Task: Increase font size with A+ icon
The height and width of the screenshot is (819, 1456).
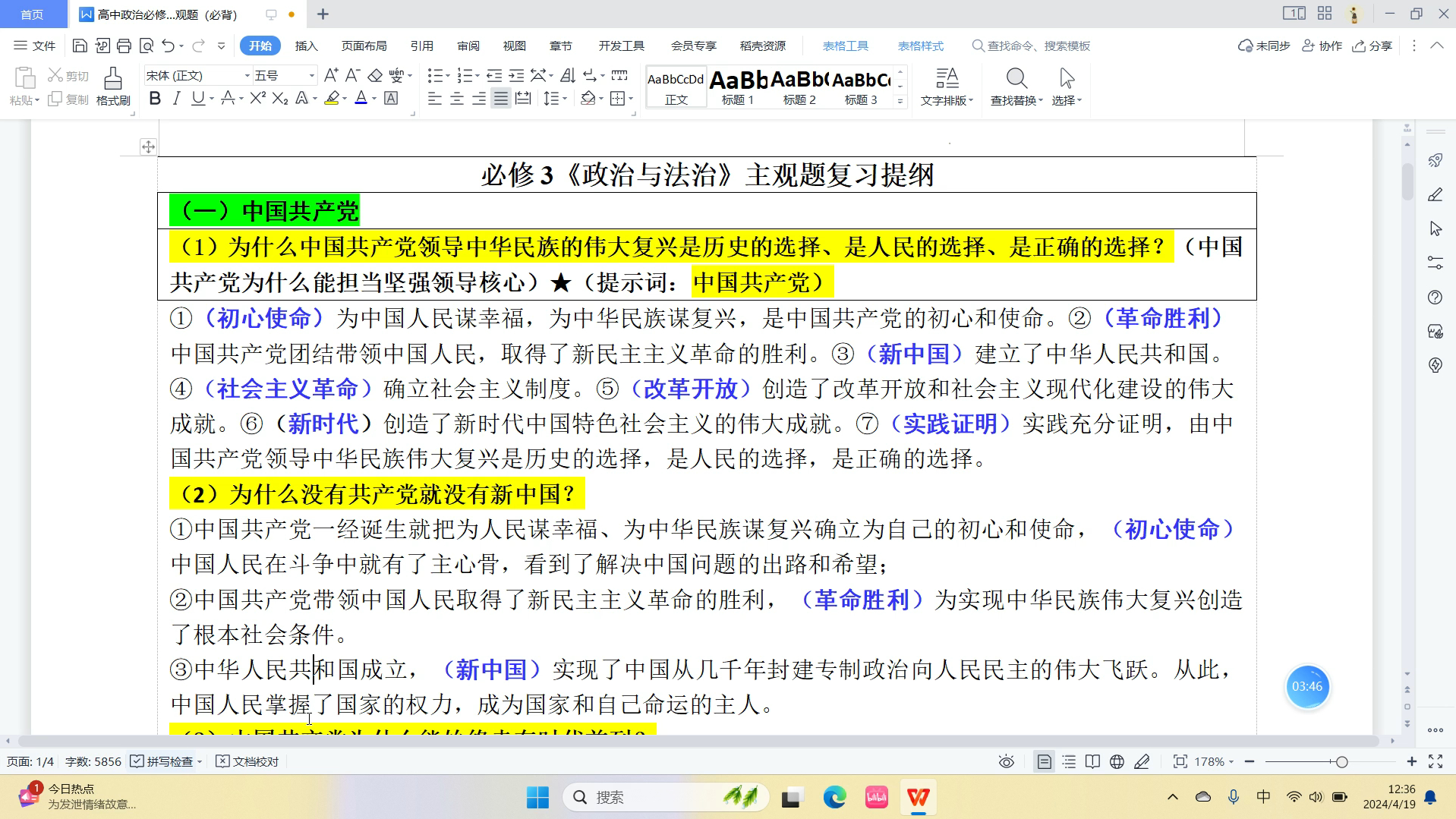Action: (331, 75)
